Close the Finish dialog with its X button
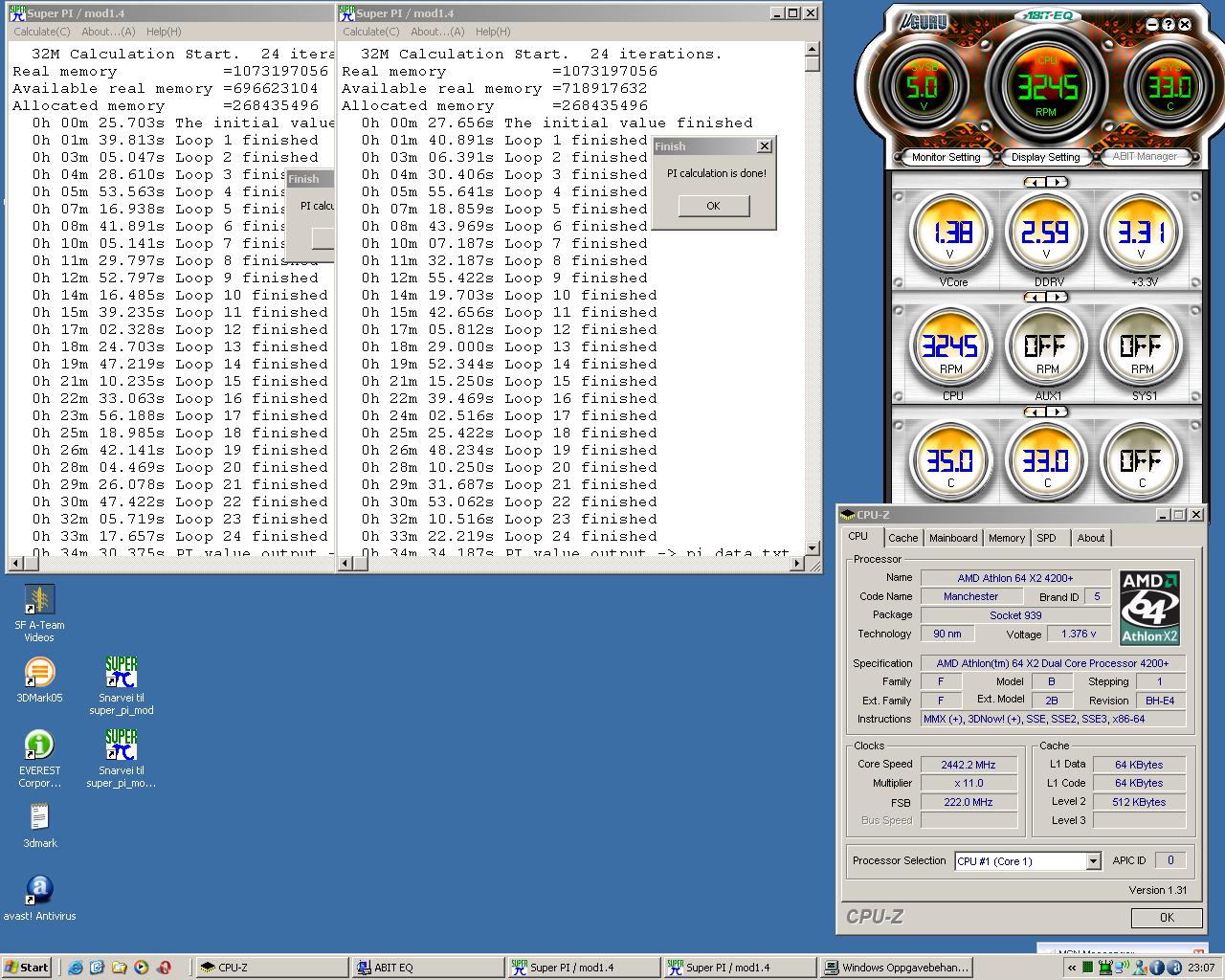 (x=764, y=146)
